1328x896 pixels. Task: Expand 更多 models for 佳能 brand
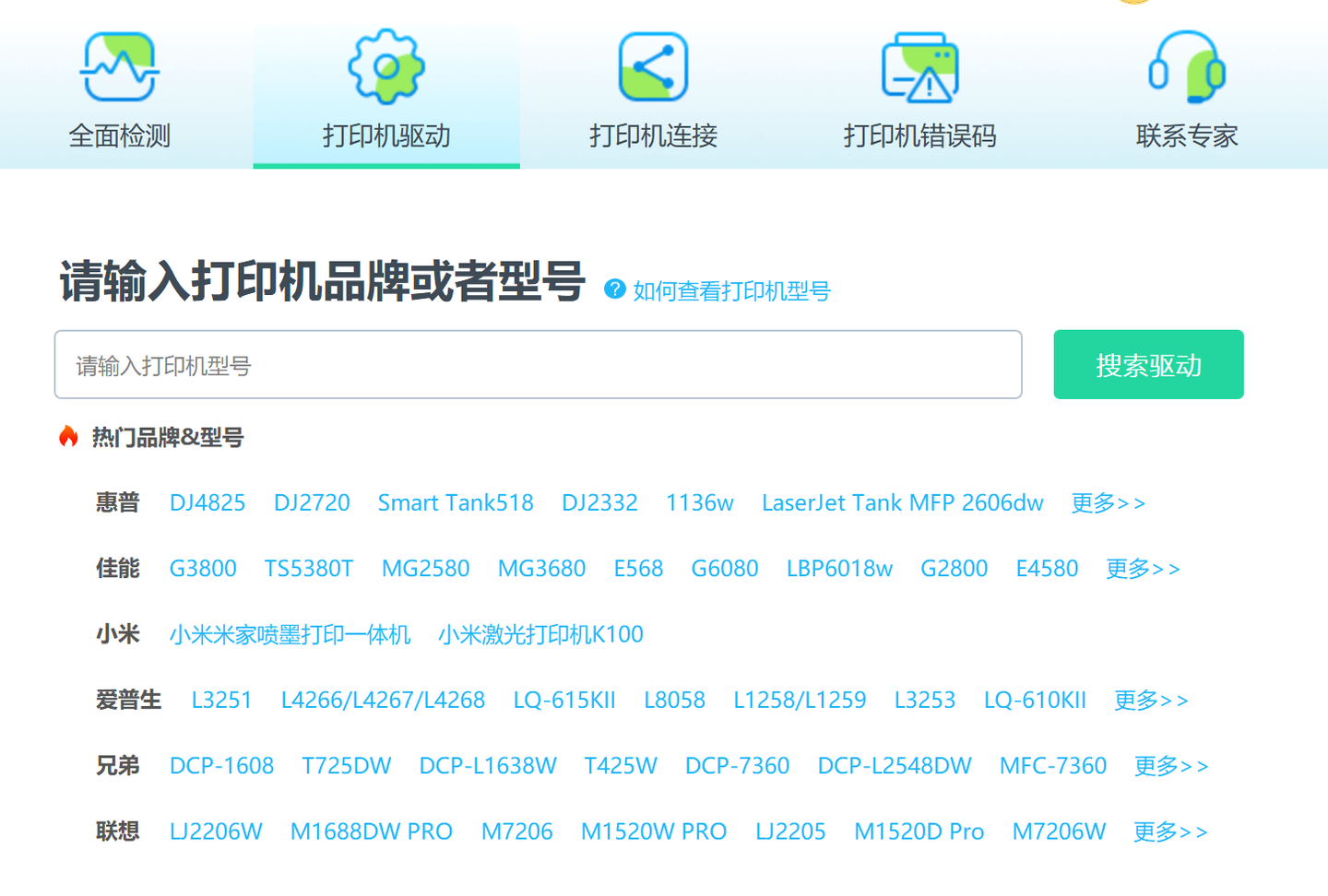click(x=1143, y=569)
